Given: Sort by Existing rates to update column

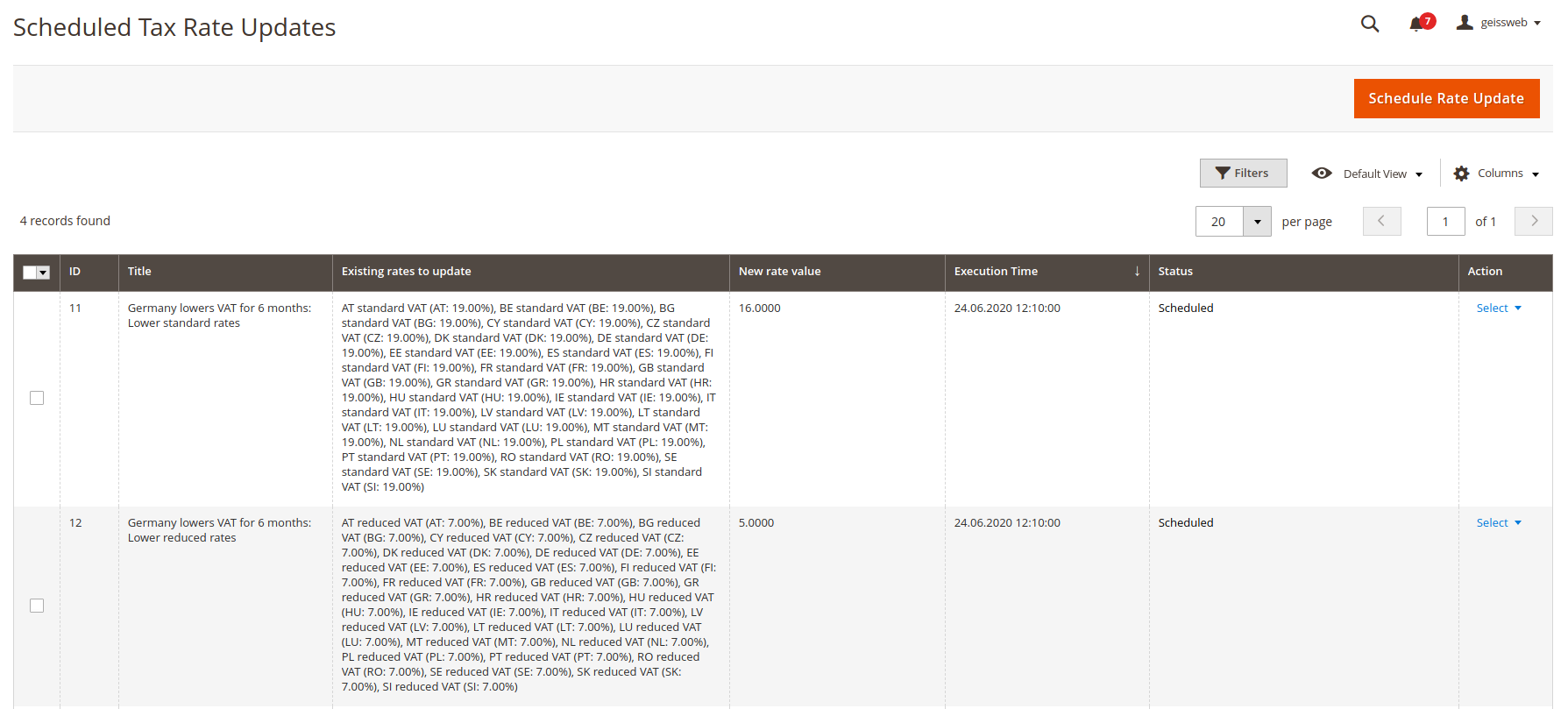Looking at the screenshot, I should pos(531,272).
